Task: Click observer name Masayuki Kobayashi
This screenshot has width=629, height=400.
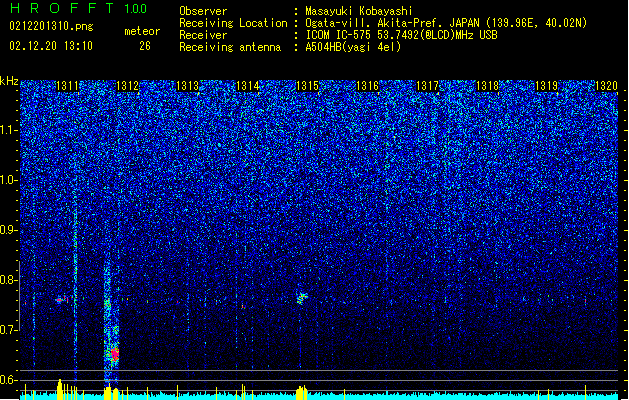Action: pyautogui.click(x=359, y=11)
